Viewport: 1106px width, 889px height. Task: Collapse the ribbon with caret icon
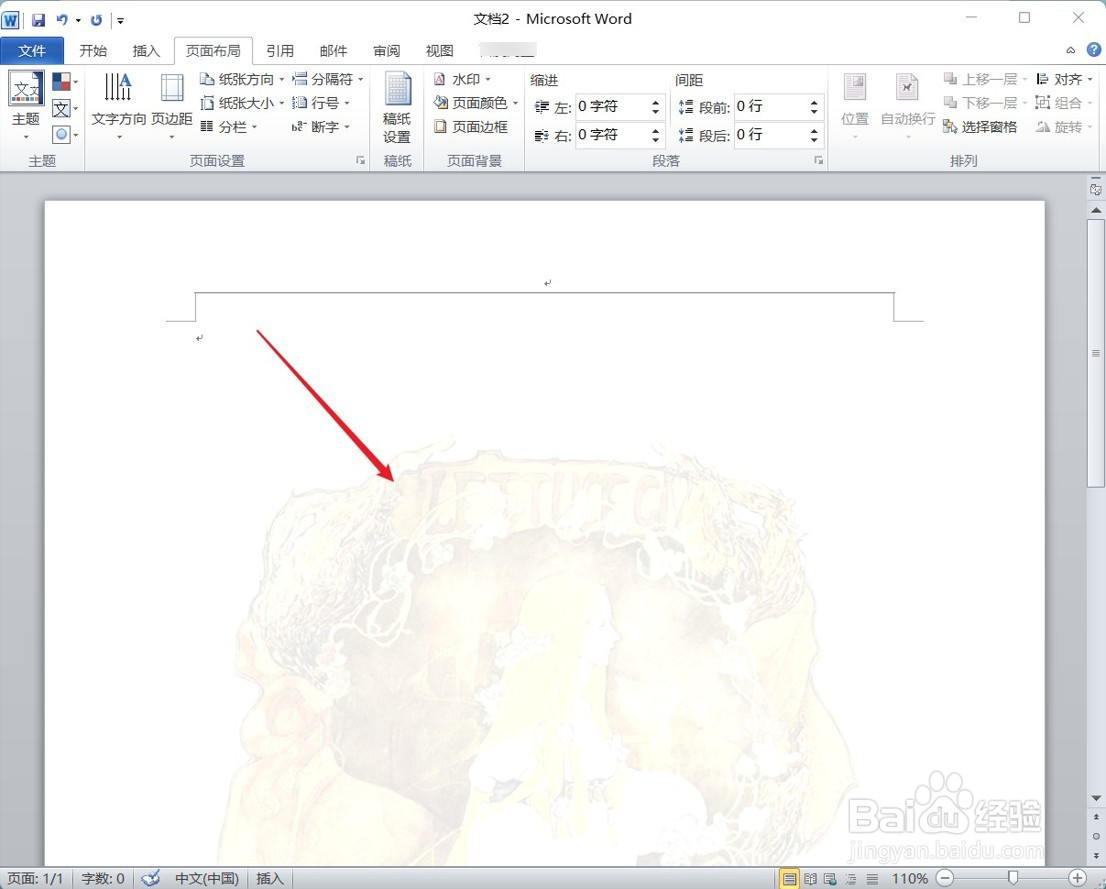tap(1071, 50)
